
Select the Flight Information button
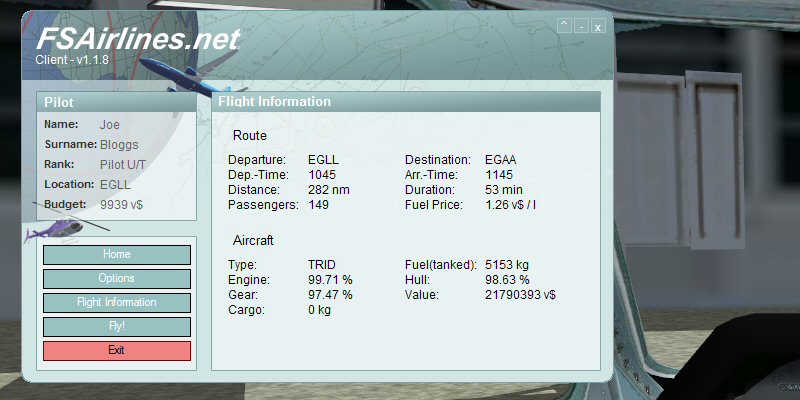117,303
